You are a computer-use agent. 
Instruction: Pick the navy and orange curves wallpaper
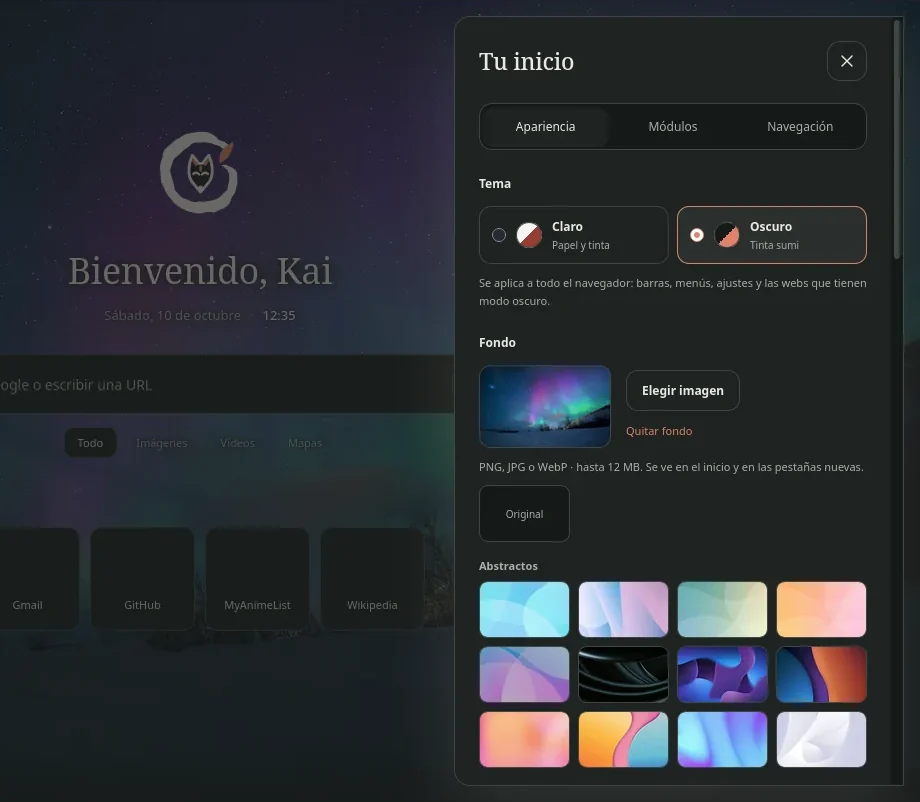pos(821,675)
